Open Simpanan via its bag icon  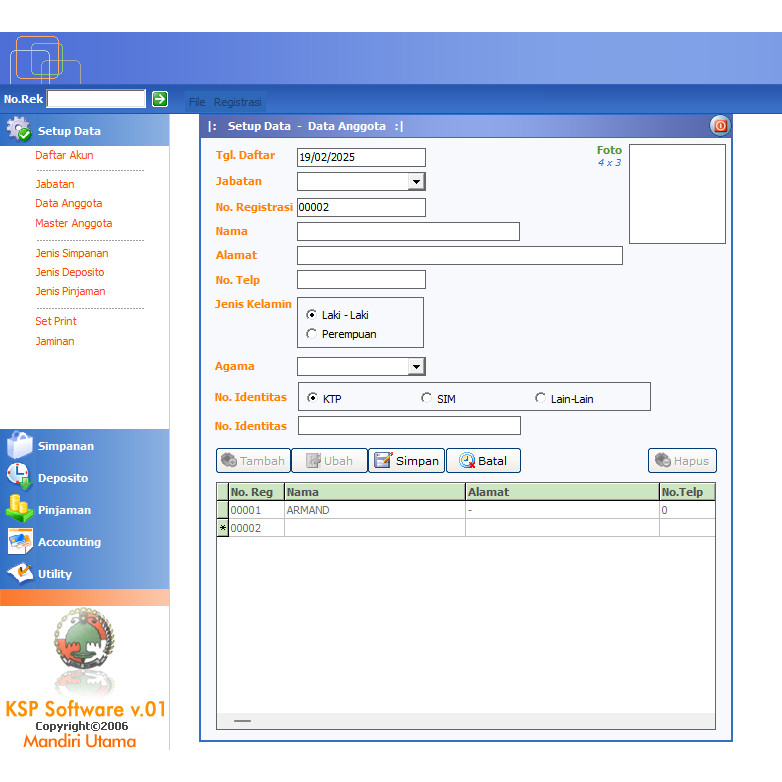[x=19, y=445]
